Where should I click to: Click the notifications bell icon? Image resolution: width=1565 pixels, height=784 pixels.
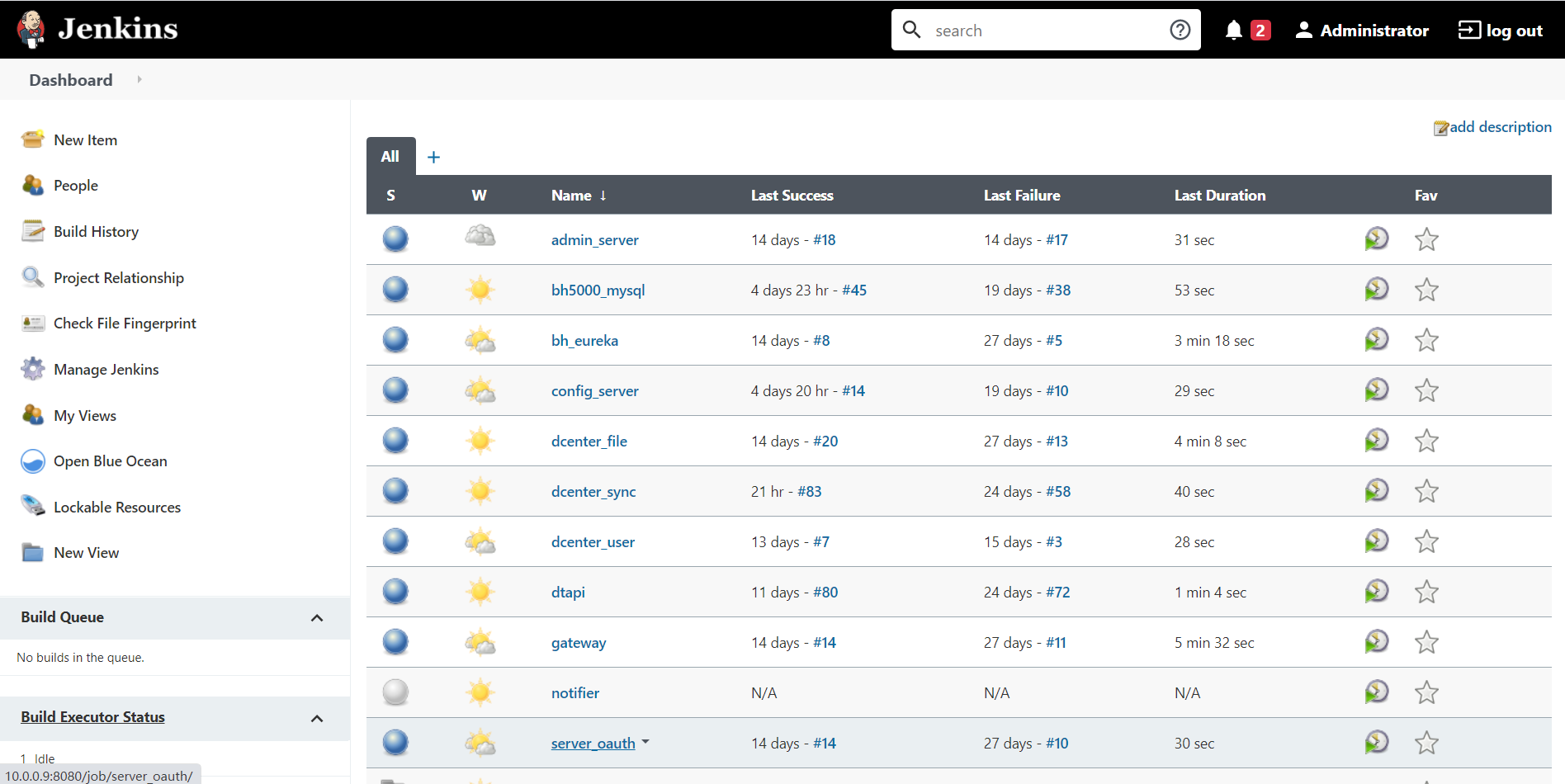click(x=1233, y=31)
